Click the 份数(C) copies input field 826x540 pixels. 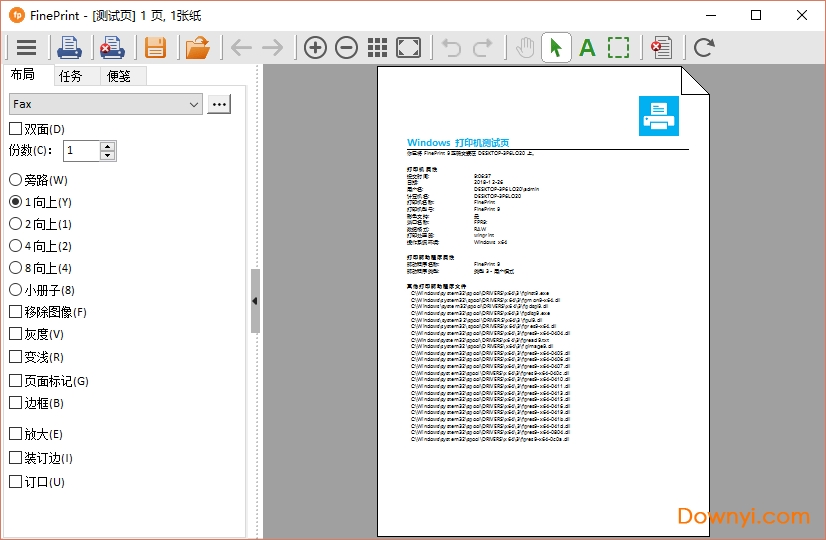82,151
